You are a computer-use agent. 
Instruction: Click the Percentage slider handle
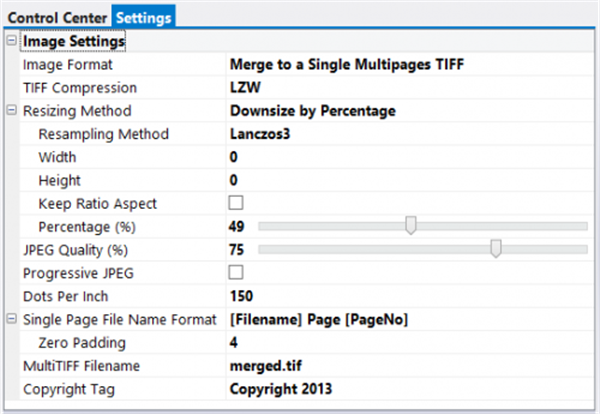pos(410,226)
